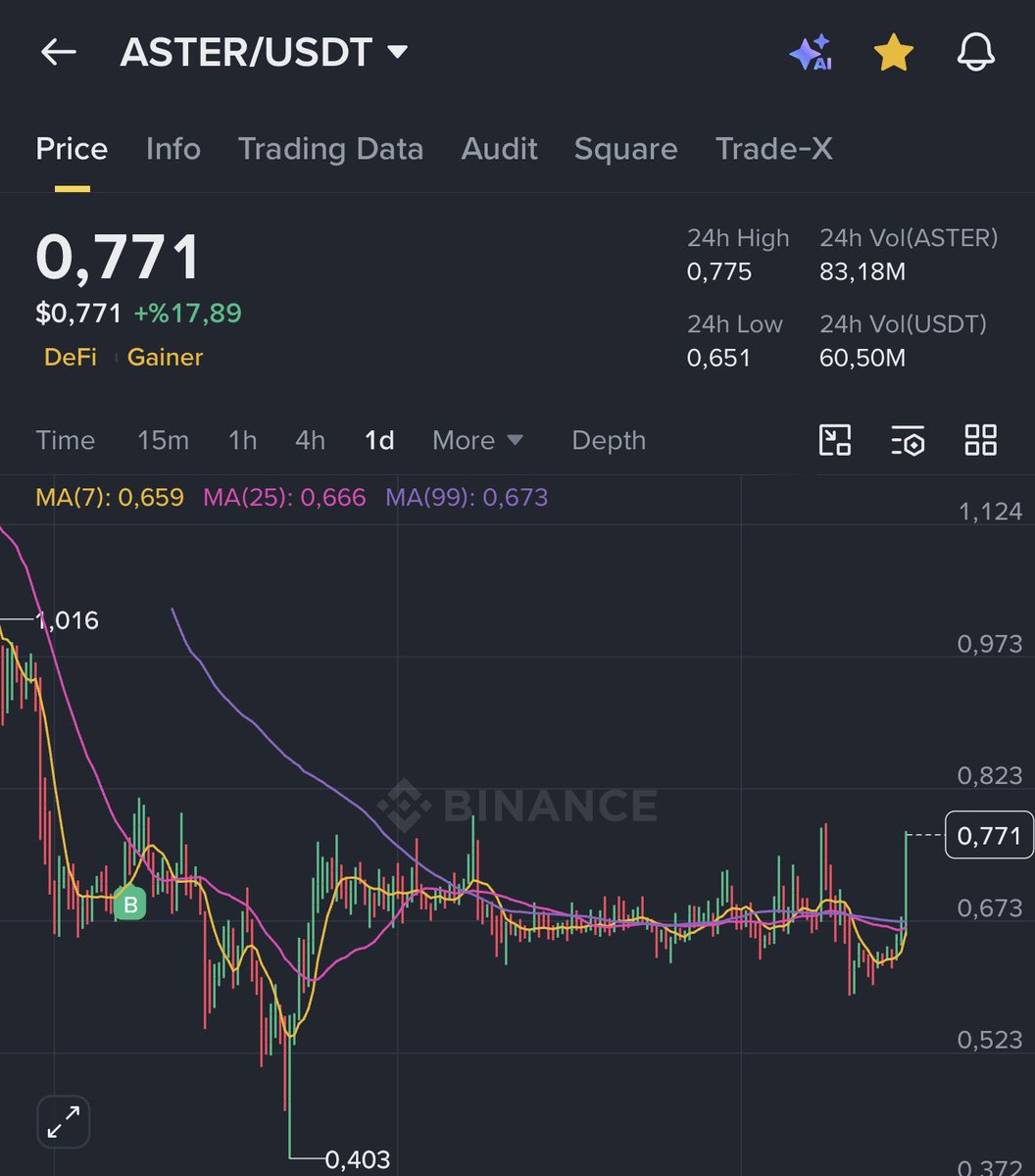Select the 4h chart interval
Screen dimensions: 1035x1176
[310, 441]
